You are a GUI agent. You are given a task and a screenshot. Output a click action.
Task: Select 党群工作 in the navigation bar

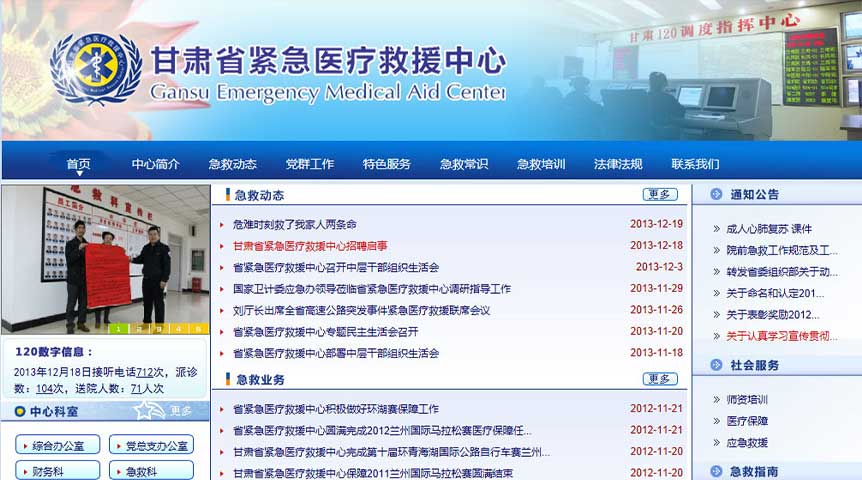[x=310, y=164]
